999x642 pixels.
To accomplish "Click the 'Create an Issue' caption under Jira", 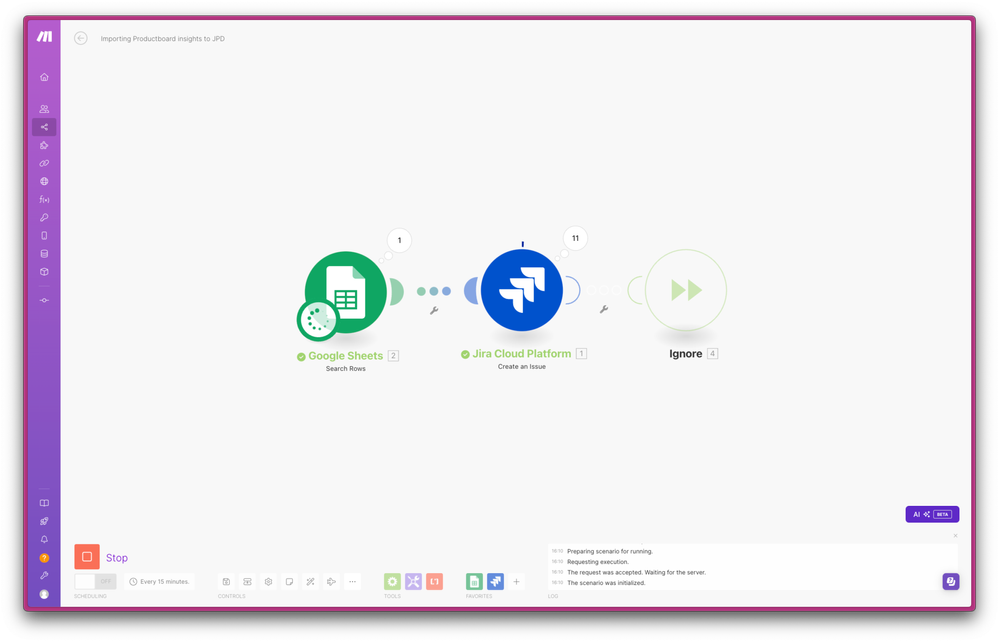I will point(522,367).
